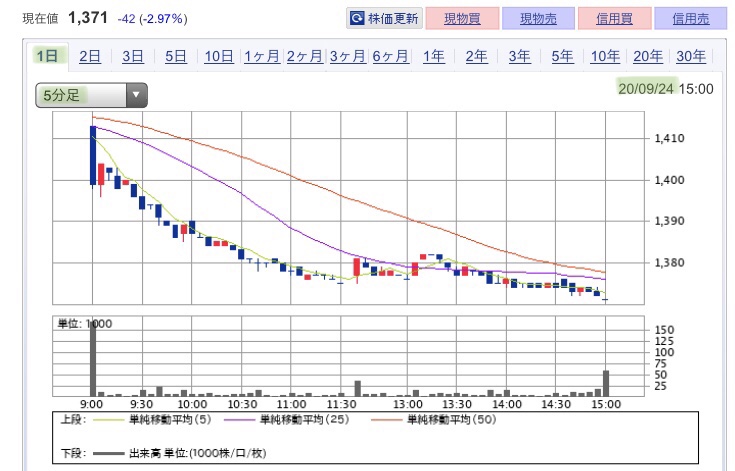
Task: Click the -42 (-2.97%) change value
Action: 152,19
